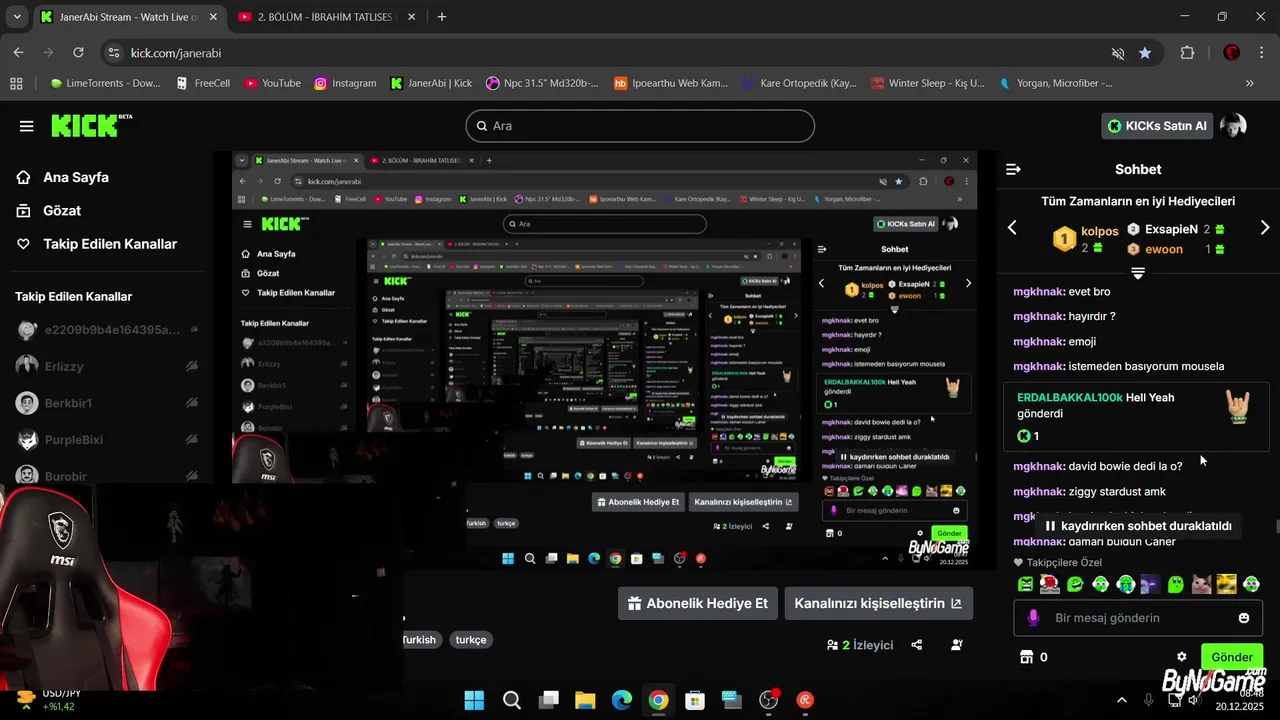Open Windows Start menu
The image size is (1280, 720).
(x=474, y=701)
